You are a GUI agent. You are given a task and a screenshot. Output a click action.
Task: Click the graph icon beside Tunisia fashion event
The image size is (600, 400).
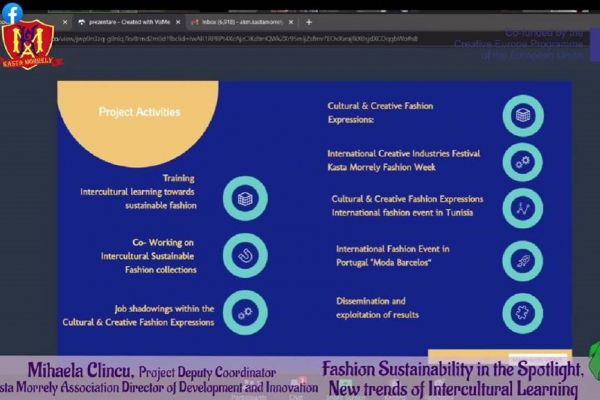(523, 208)
